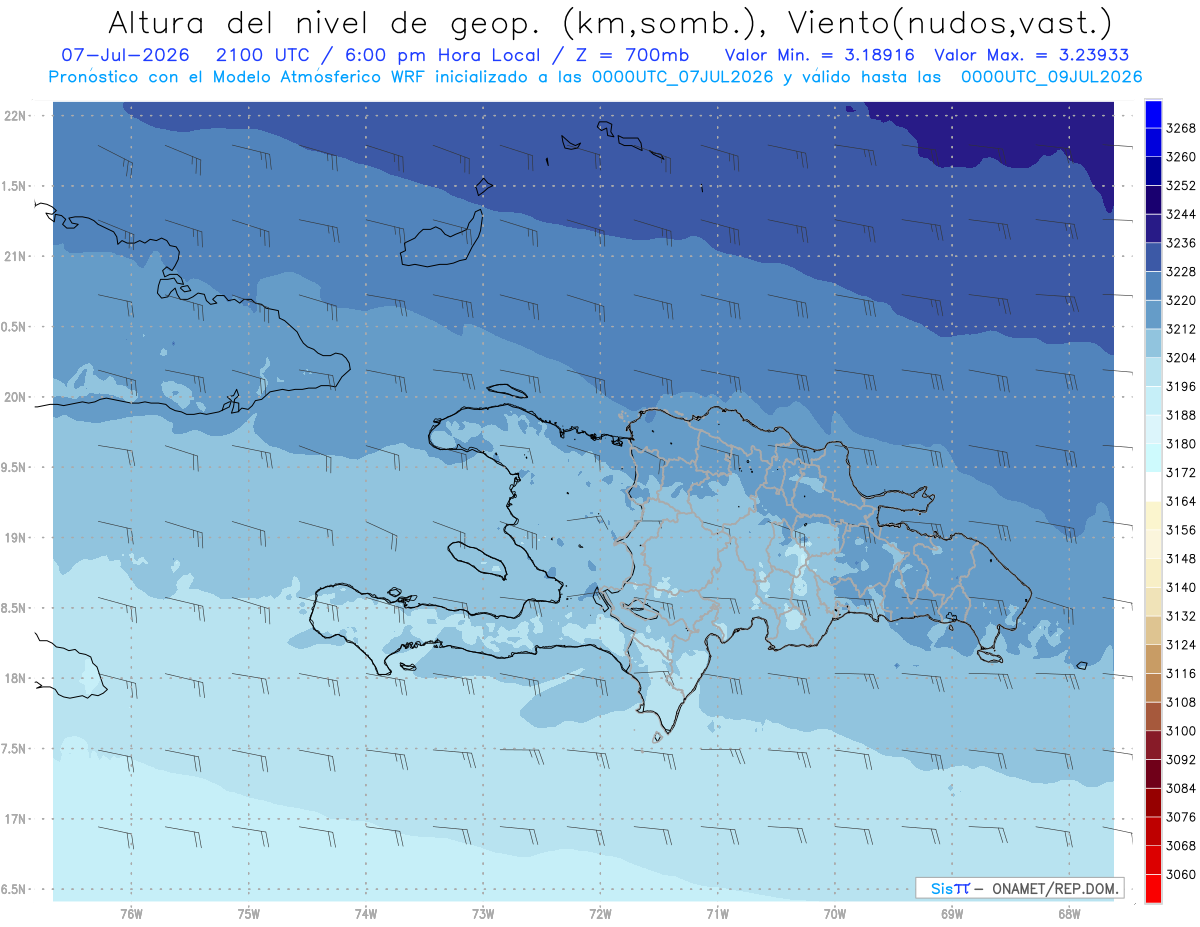The width and height of the screenshot is (1200, 927).
Task: Click the "71W" longitude label
Action: coord(718,913)
